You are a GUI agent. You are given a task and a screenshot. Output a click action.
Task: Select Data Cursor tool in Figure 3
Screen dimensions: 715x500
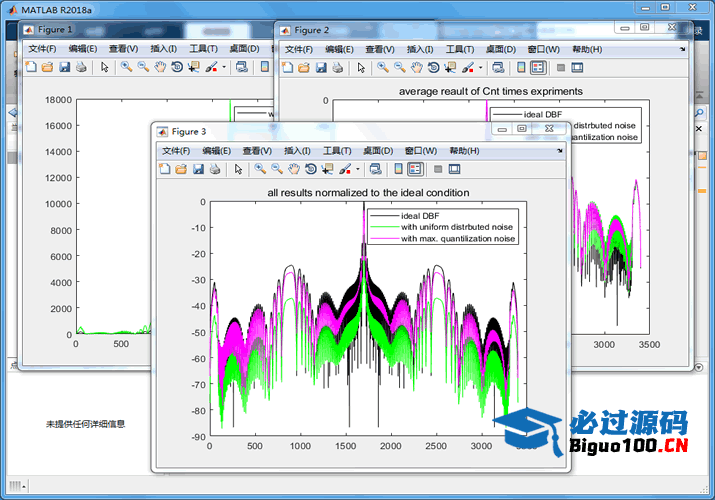[328, 169]
